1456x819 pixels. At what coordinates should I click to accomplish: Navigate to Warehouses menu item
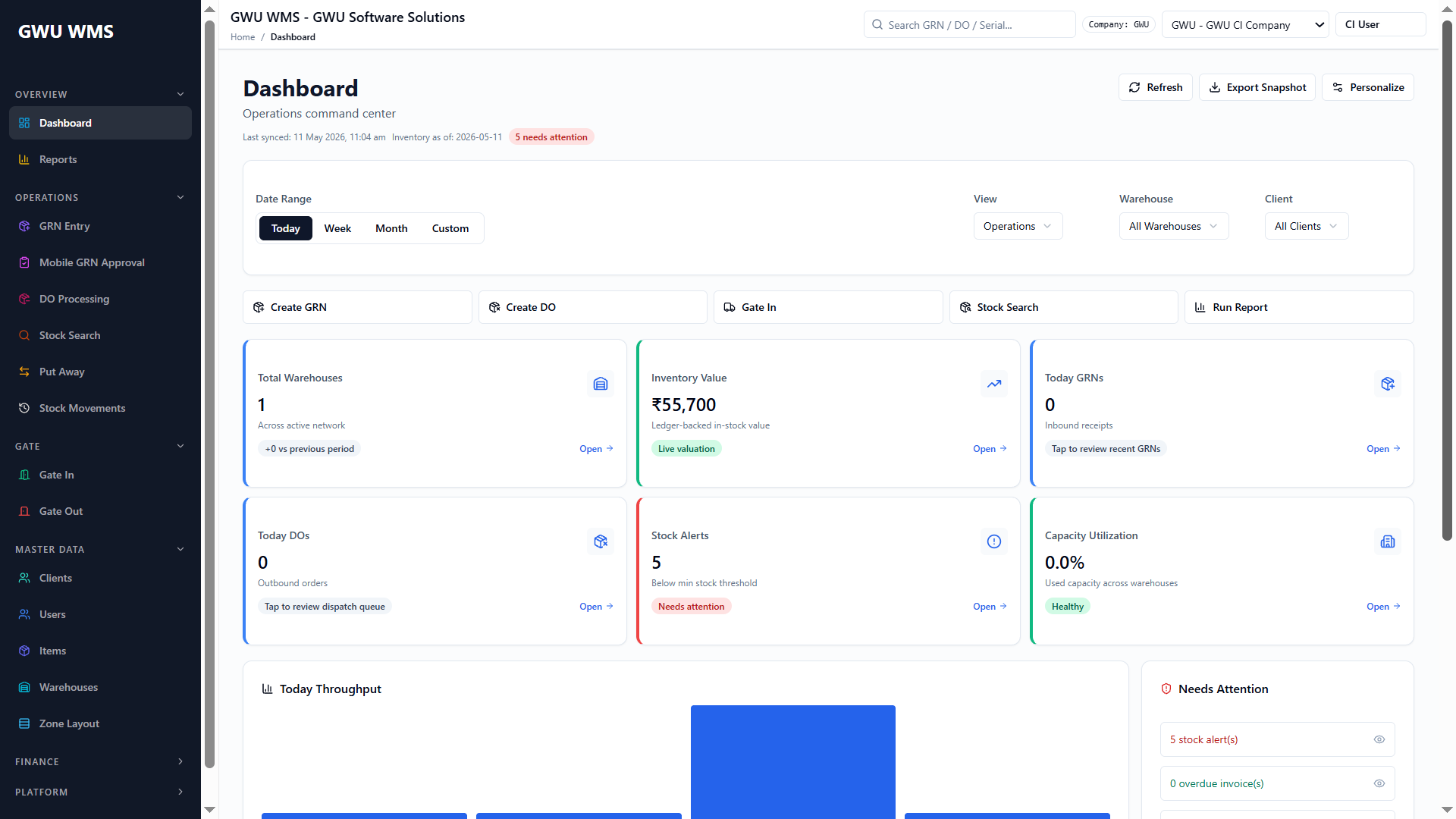pos(100,687)
